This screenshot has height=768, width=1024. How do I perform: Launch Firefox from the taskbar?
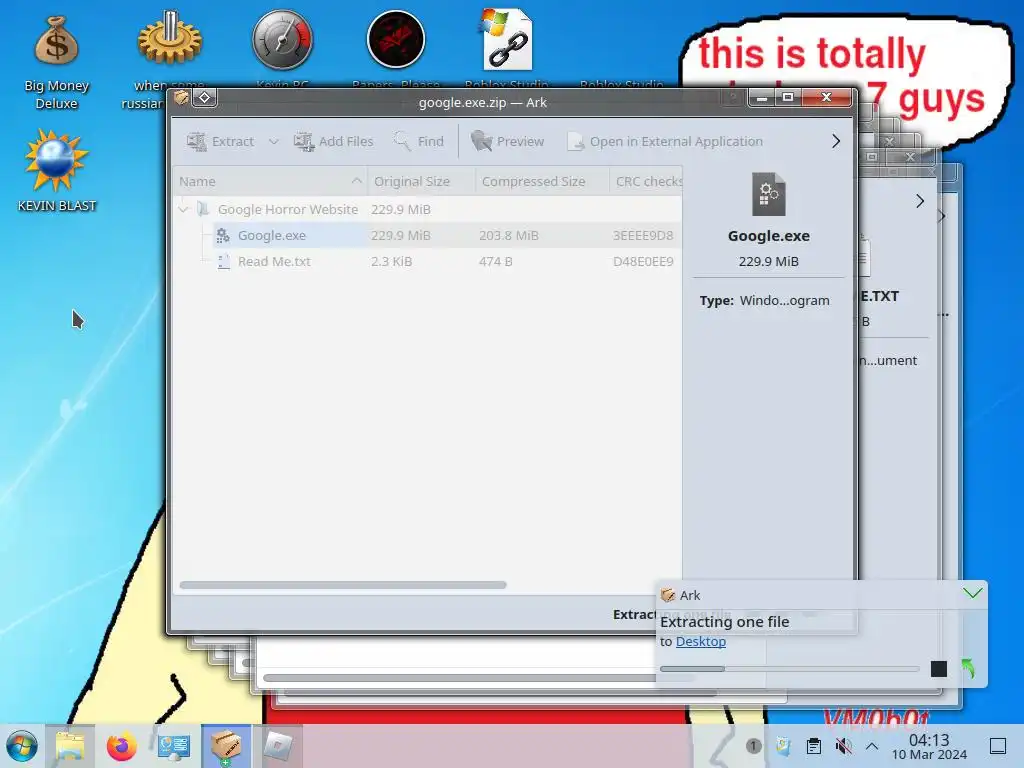(x=122, y=746)
